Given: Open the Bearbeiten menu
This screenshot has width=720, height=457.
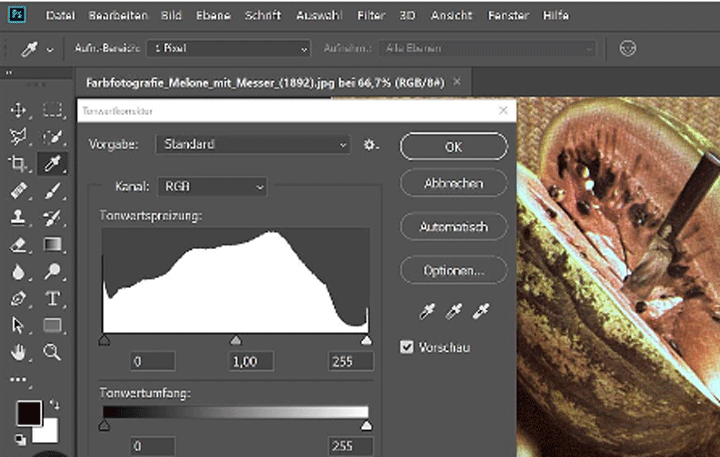Looking at the screenshot, I should (118, 16).
